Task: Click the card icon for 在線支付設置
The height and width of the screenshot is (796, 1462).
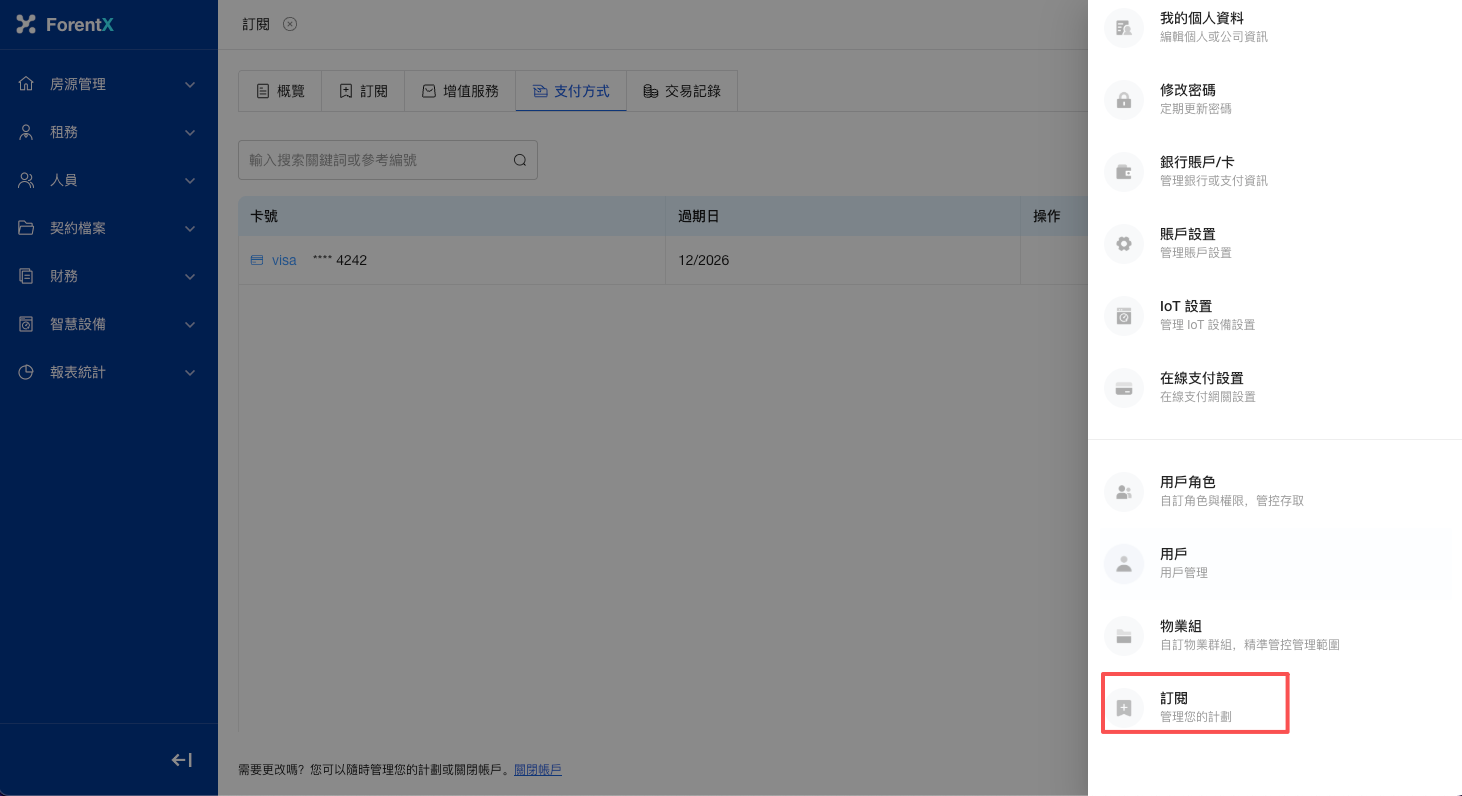Action: [x=1123, y=388]
